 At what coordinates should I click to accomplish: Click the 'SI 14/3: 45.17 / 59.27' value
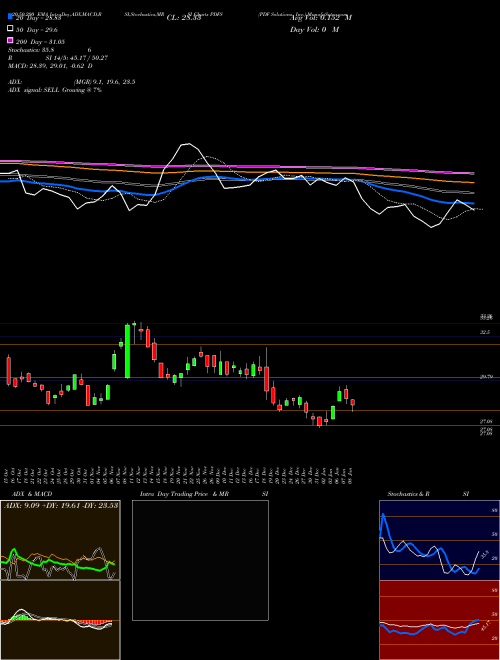77,58
